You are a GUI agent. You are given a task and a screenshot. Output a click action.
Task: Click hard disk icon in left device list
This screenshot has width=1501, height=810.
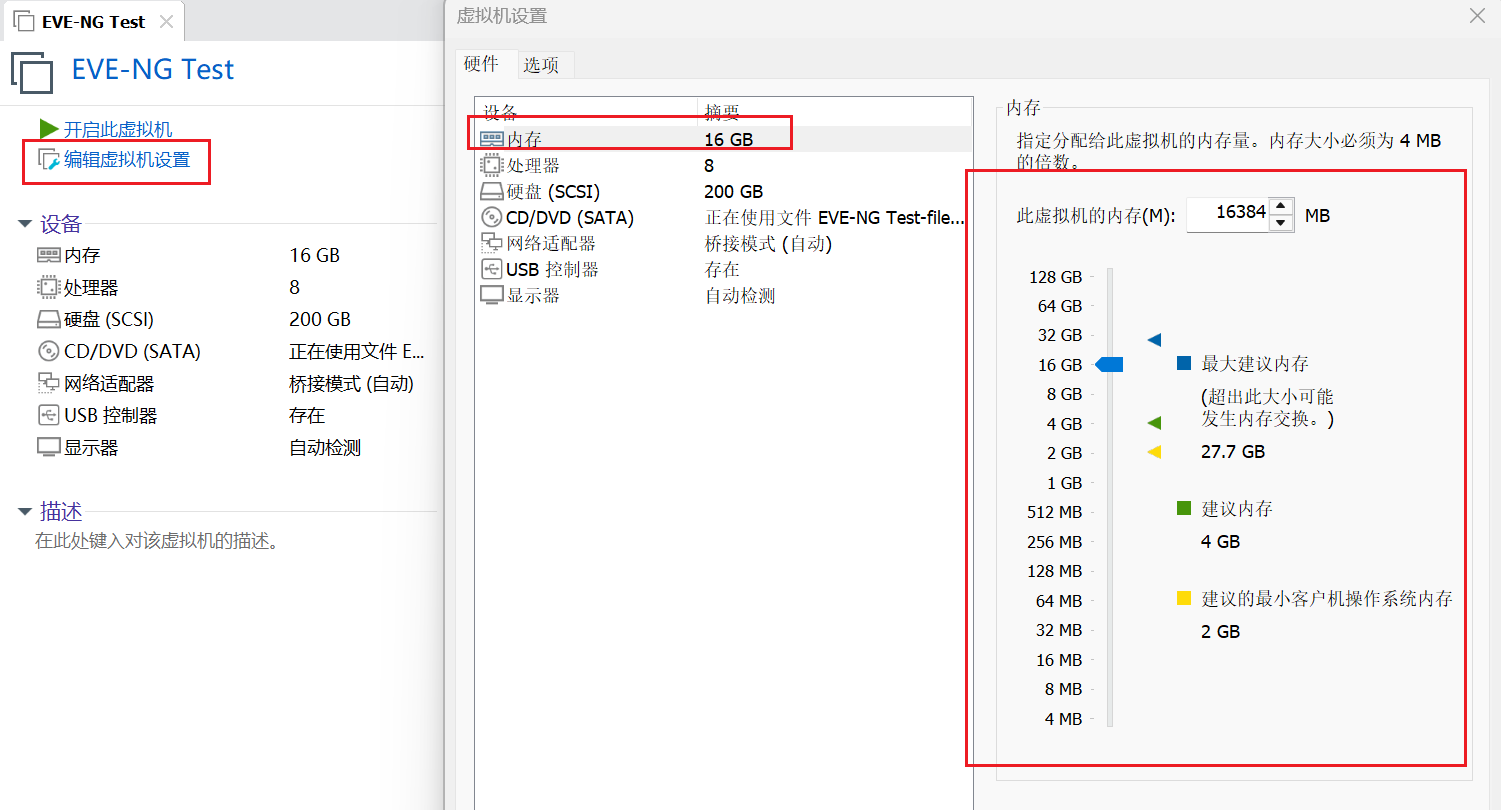point(49,320)
